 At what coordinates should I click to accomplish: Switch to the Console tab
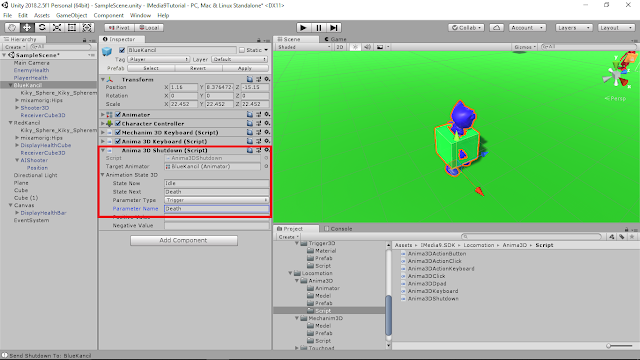pos(338,229)
